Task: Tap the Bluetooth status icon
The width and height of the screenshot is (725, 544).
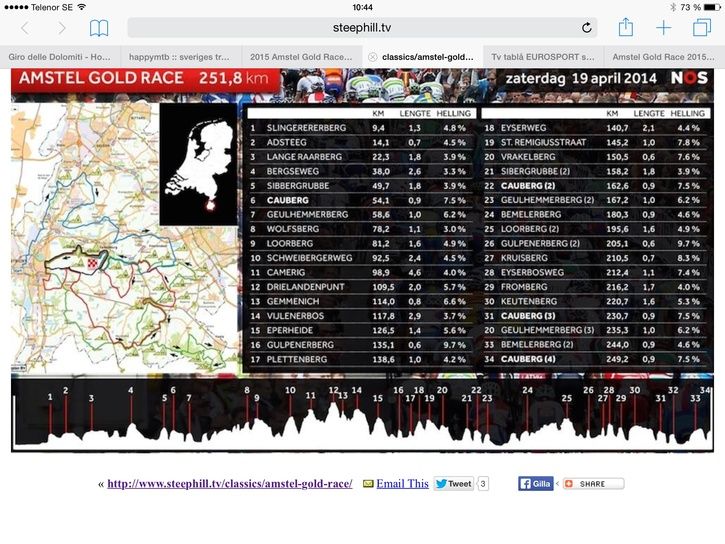Action: (673, 7)
